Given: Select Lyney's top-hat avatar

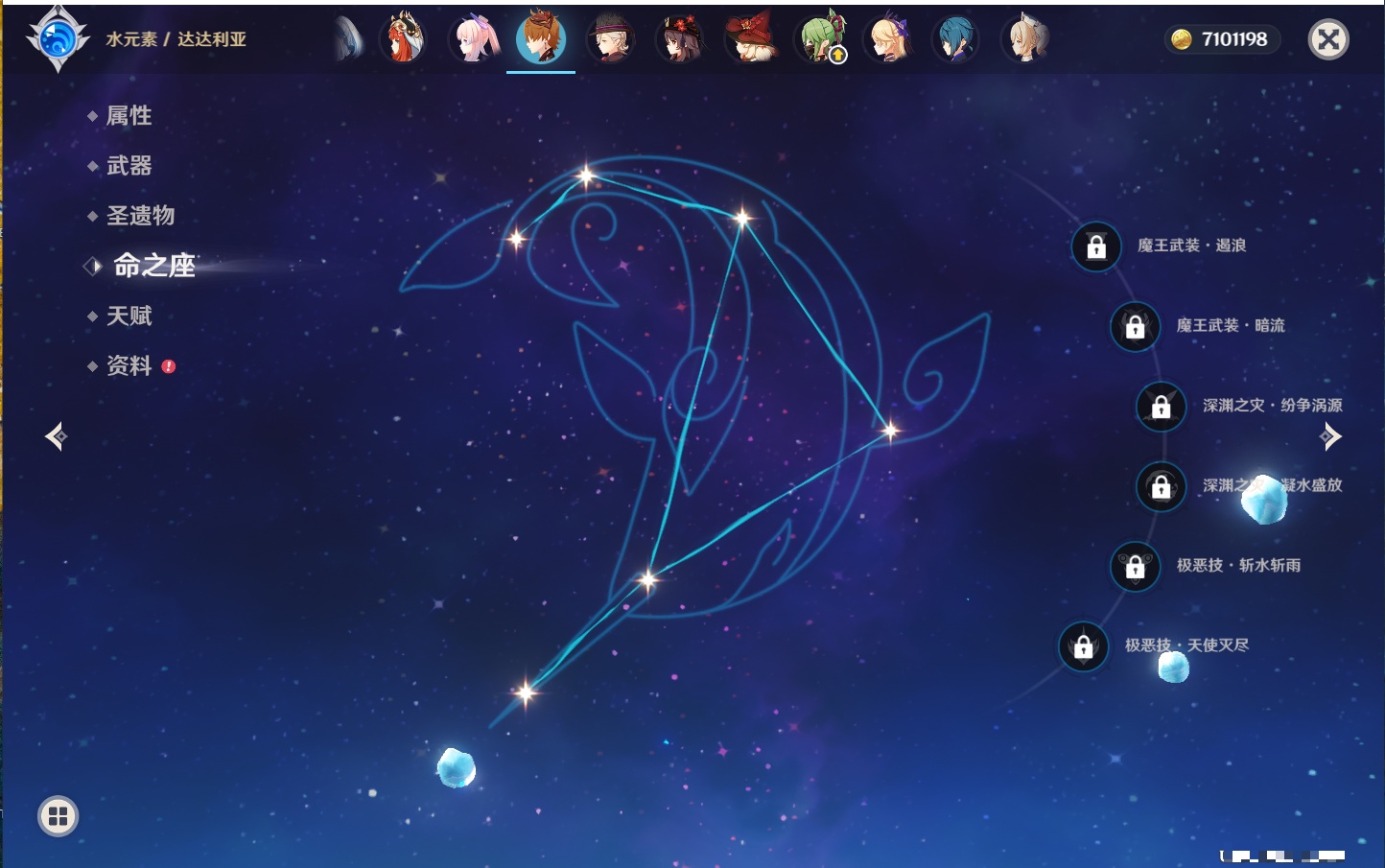Looking at the screenshot, I should (610, 39).
